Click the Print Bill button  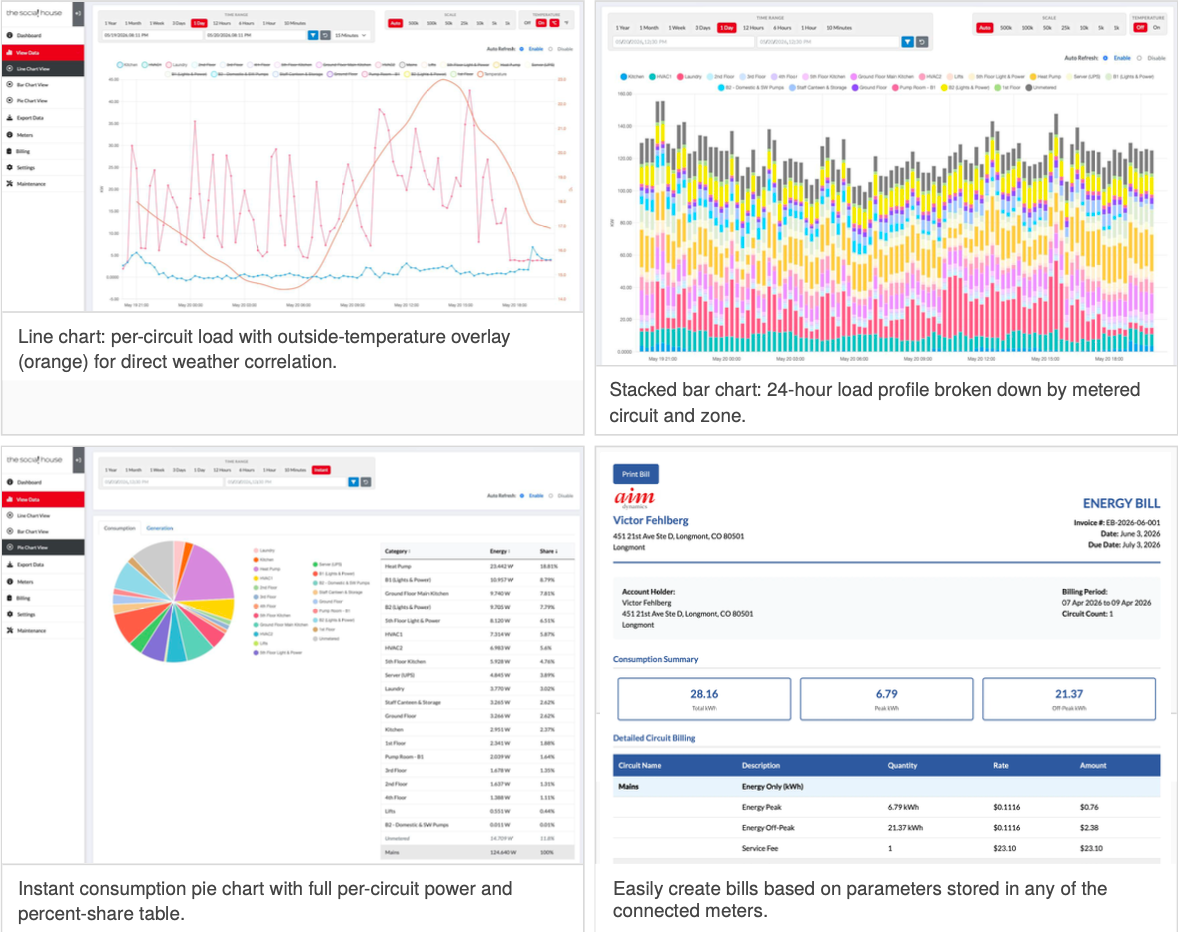click(636, 474)
